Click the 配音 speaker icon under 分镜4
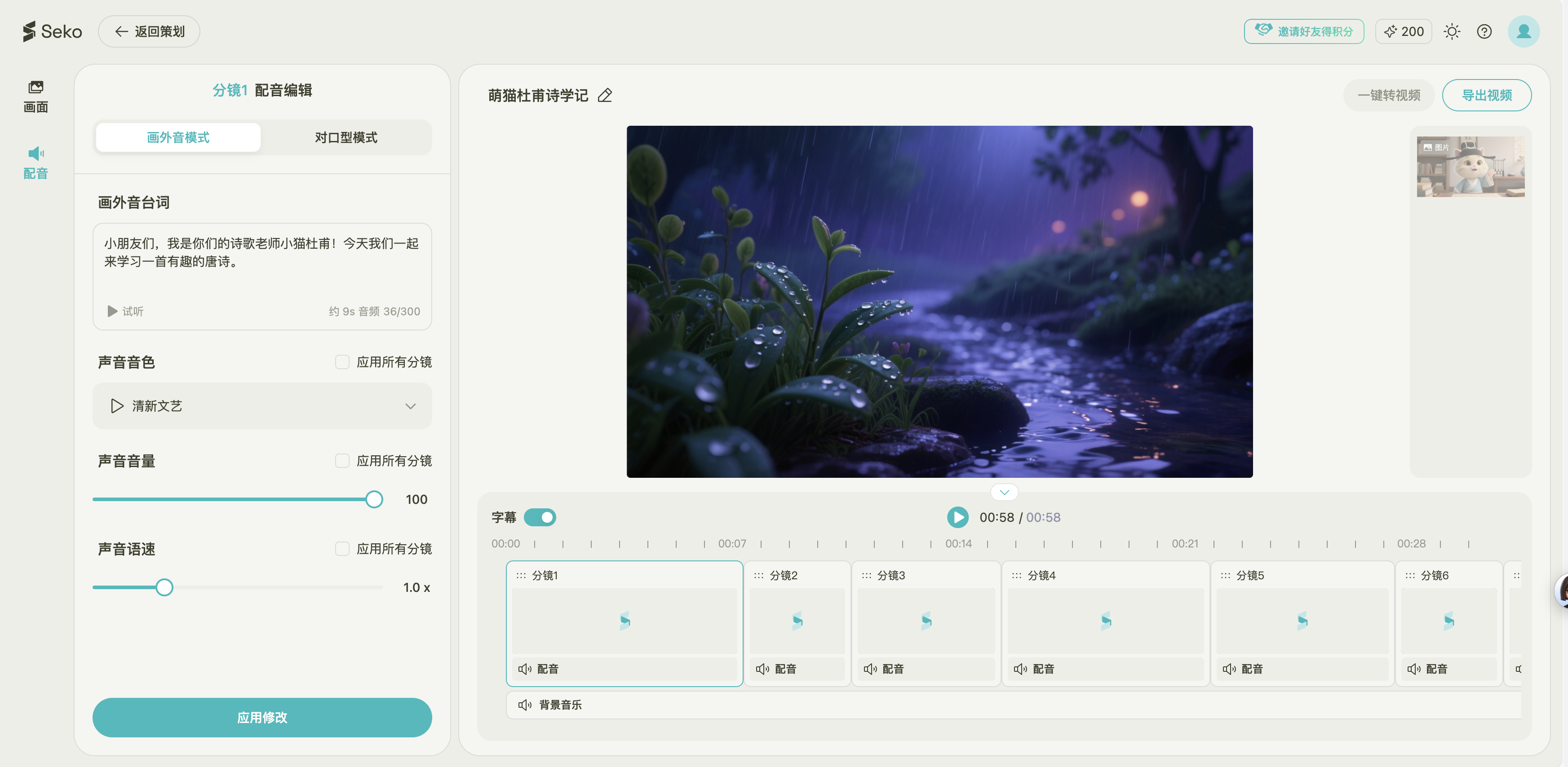The height and width of the screenshot is (767, 1568). 1020,669
